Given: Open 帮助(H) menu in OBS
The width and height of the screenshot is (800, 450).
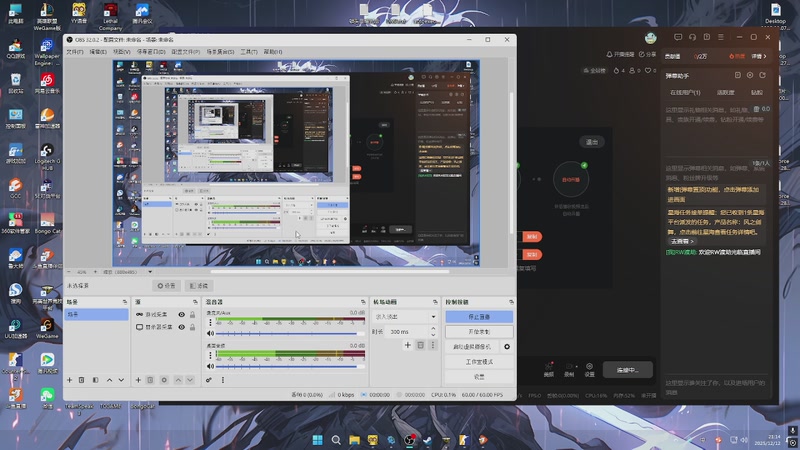Looking at the screenshot, I should [273, 52].
